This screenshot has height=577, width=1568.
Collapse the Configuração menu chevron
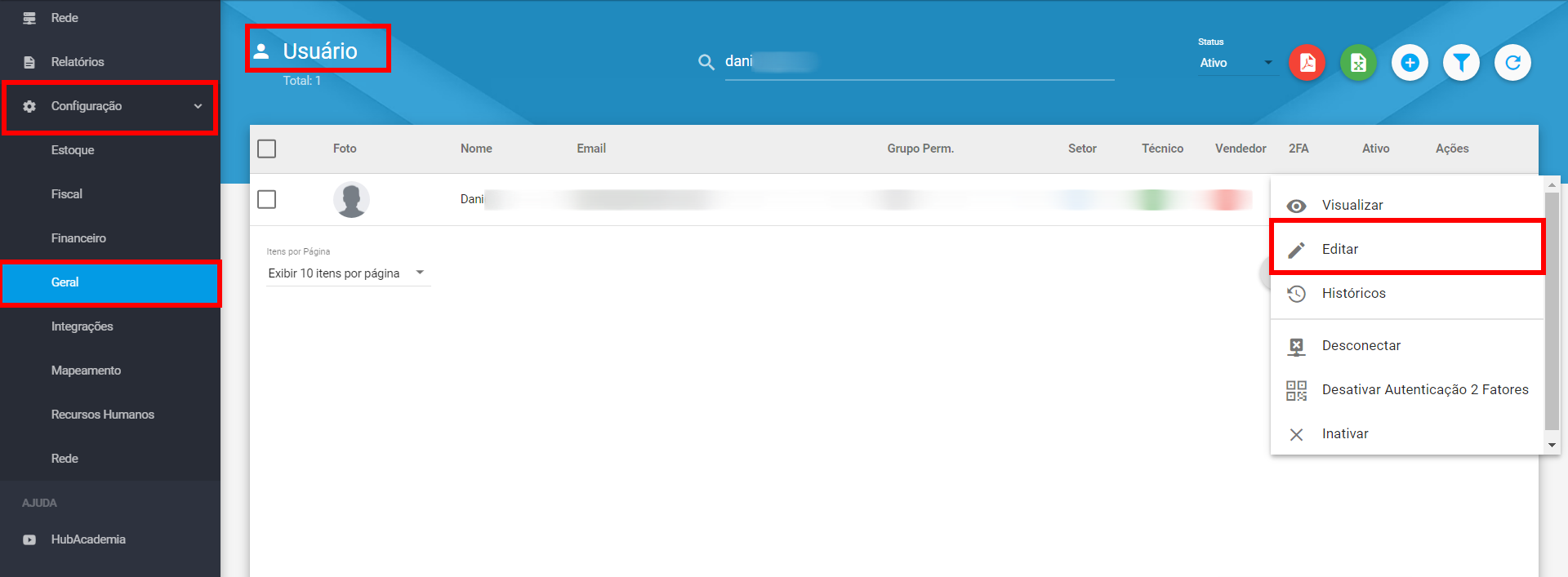(198, 106)
